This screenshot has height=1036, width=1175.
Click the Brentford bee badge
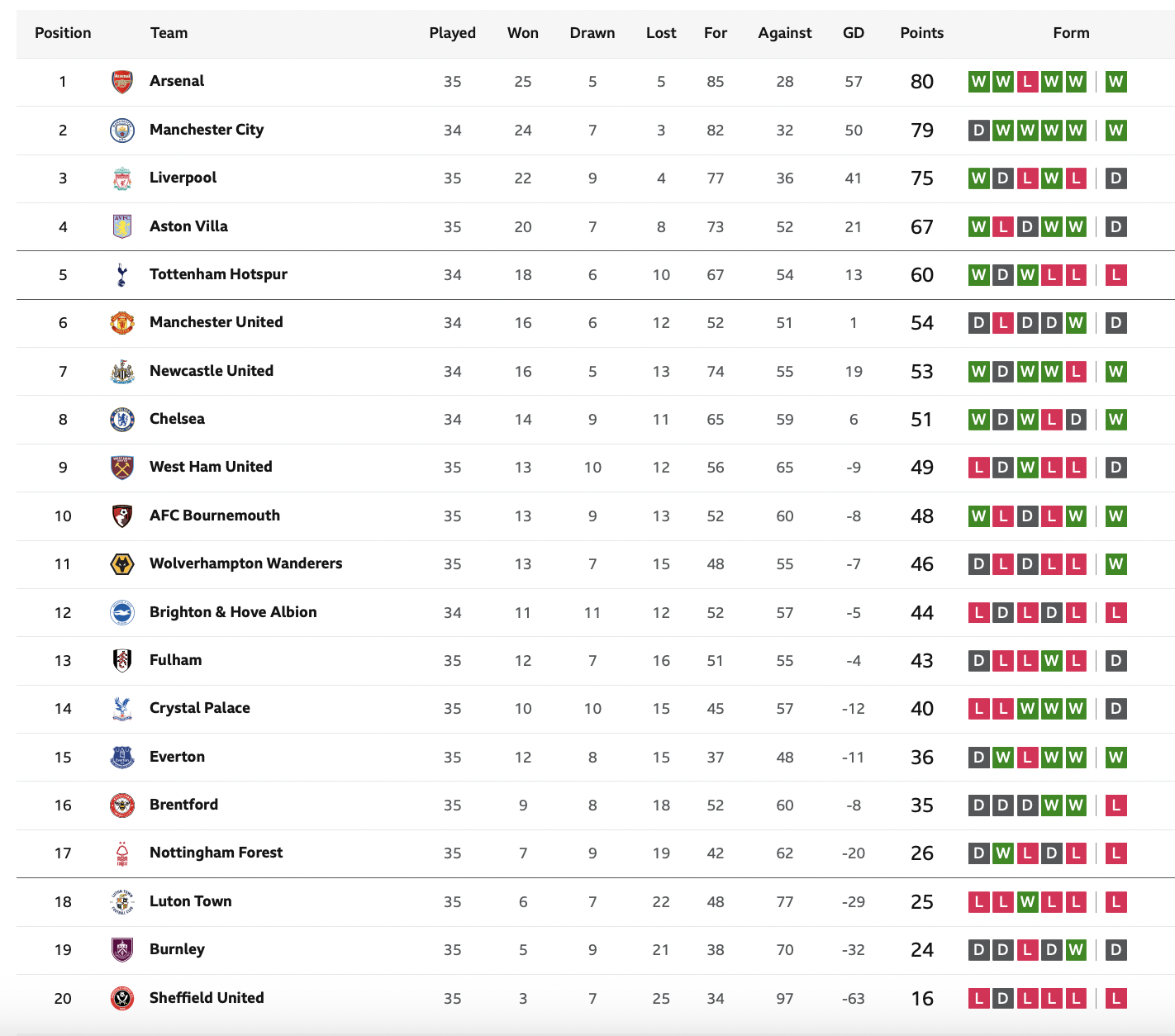pyautogui.click(x=122, y=805)
